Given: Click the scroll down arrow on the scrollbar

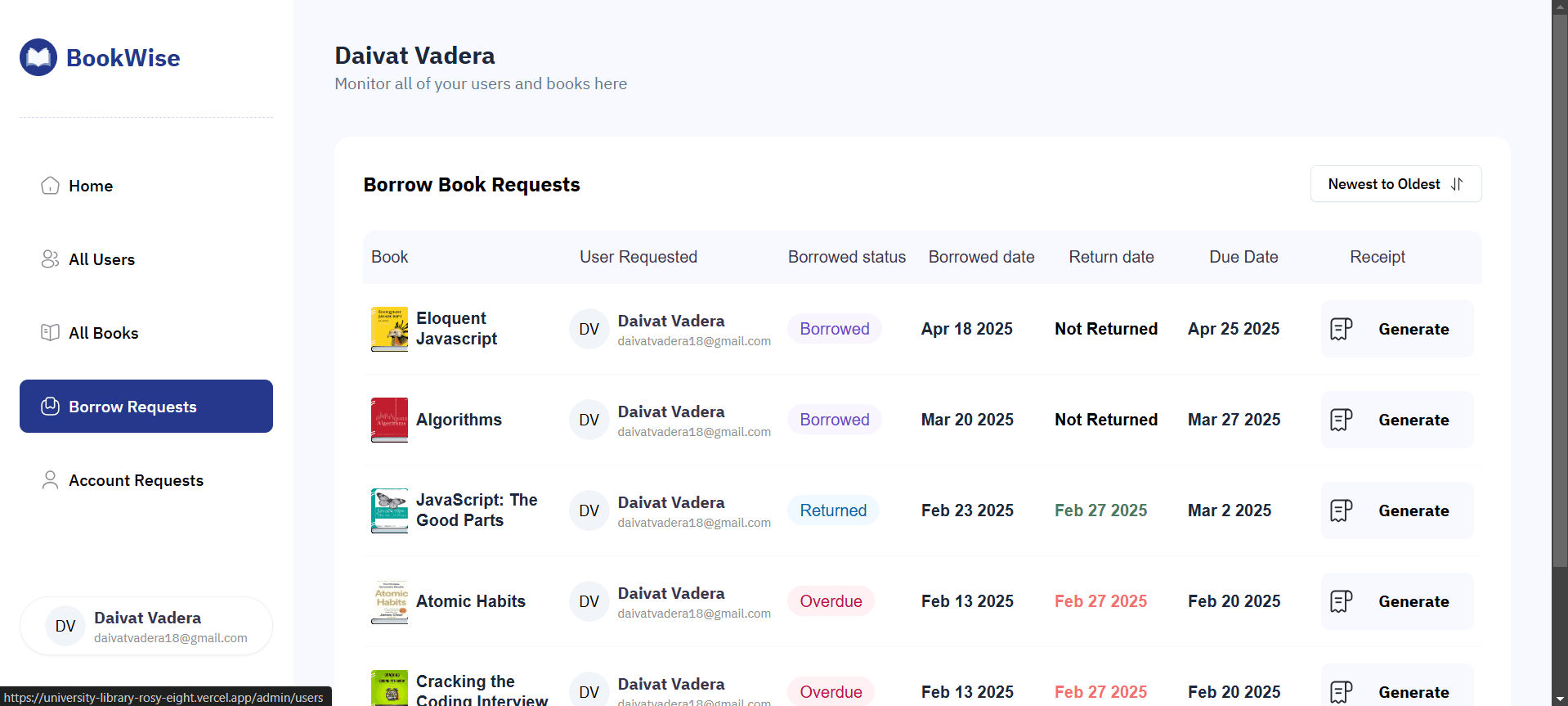Looking at the screenshot, I should coord(1560,699).
